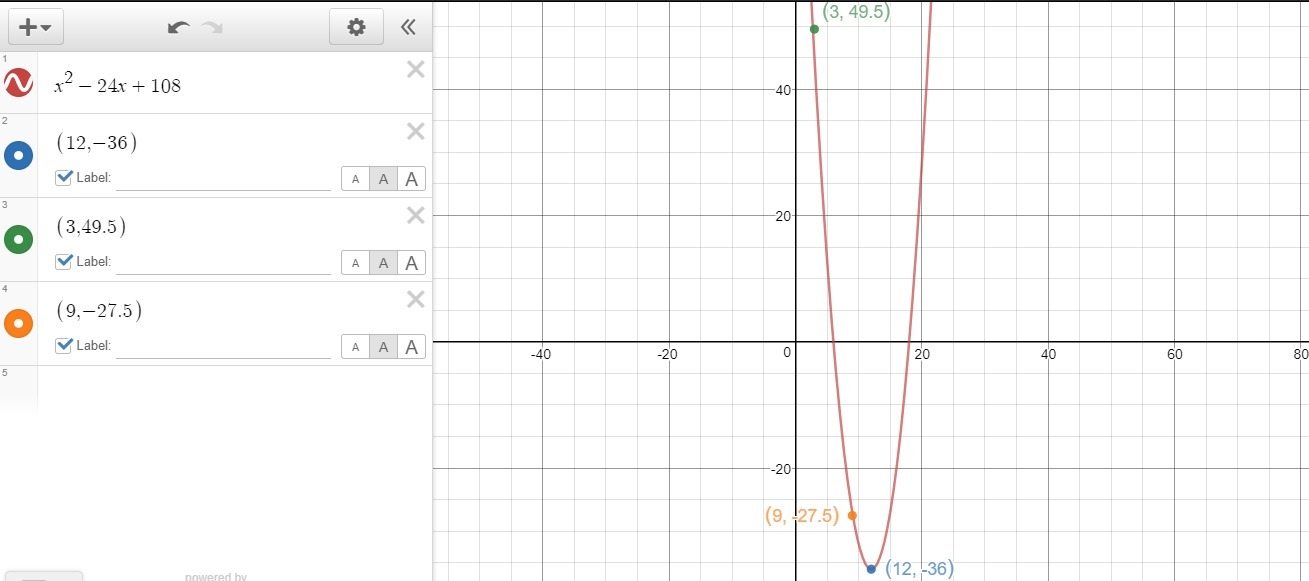
Task: Toggle the blue point (12,-36) color icon
Action: pyautogui.click(x=19, y=156)
